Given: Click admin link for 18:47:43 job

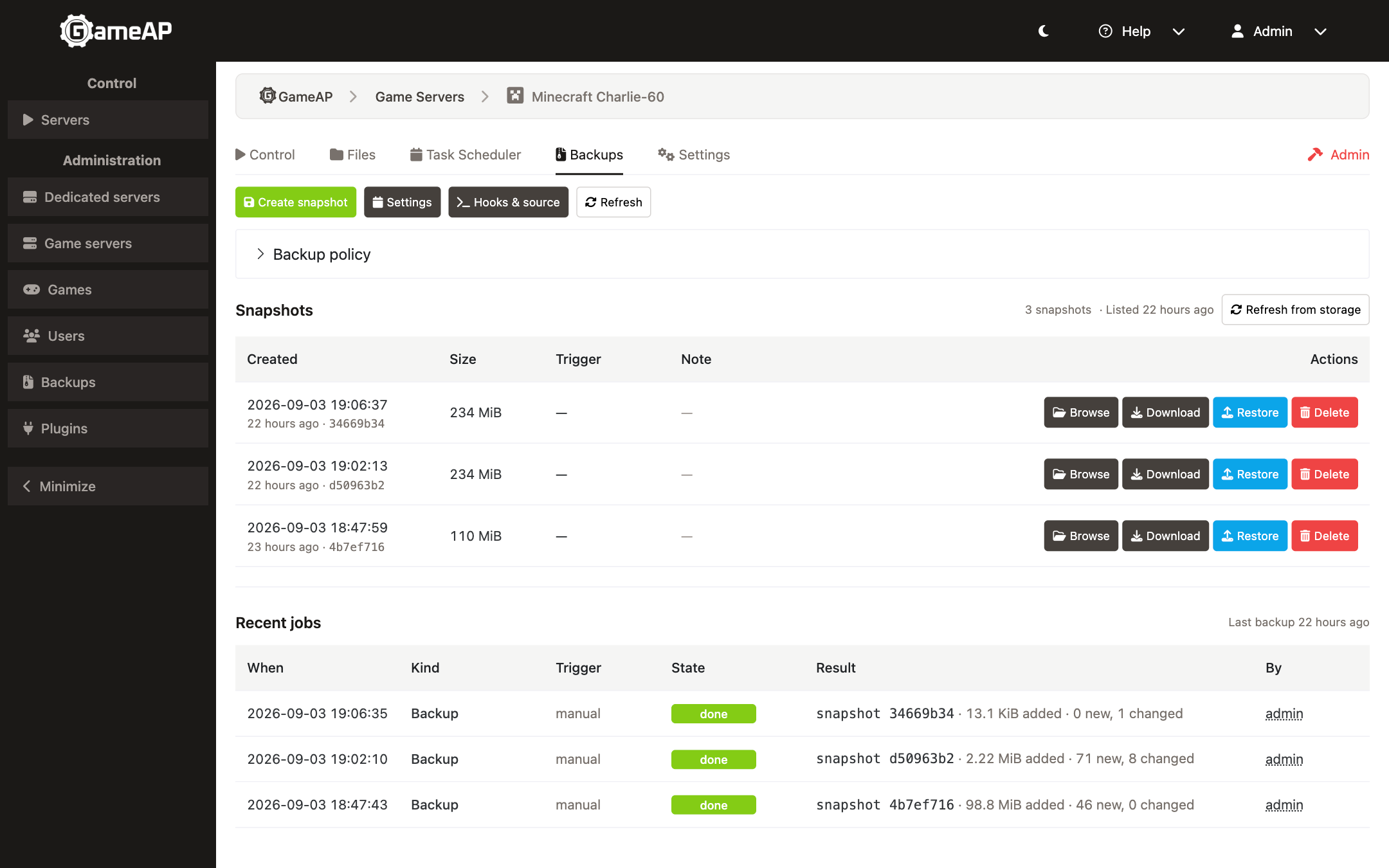Looking at the screenshot, I should click(x=1284, y=805).
